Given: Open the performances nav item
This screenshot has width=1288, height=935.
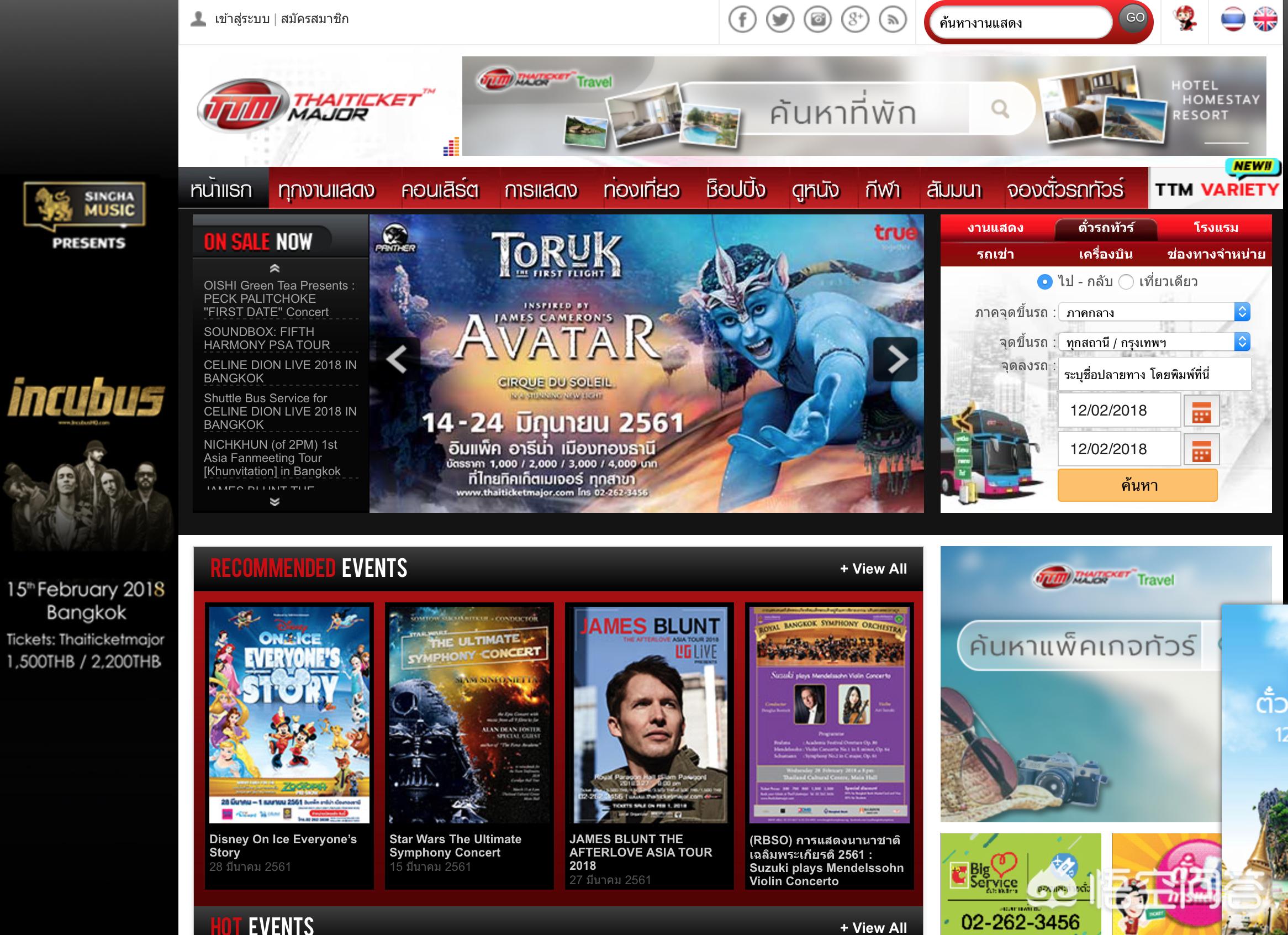Looking at the screenshot, I should 541,188.
